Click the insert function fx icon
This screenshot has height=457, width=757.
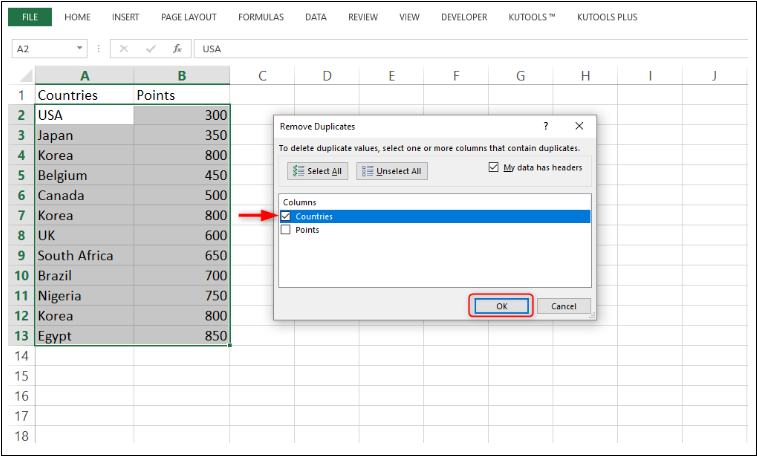tap(177, 48)
